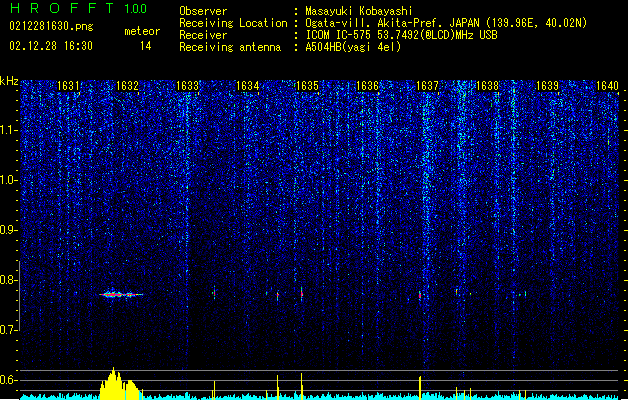The width and height of the screenshot is (629, 400).
Task: Click the 1633 time marker
Action: point(188,86)
